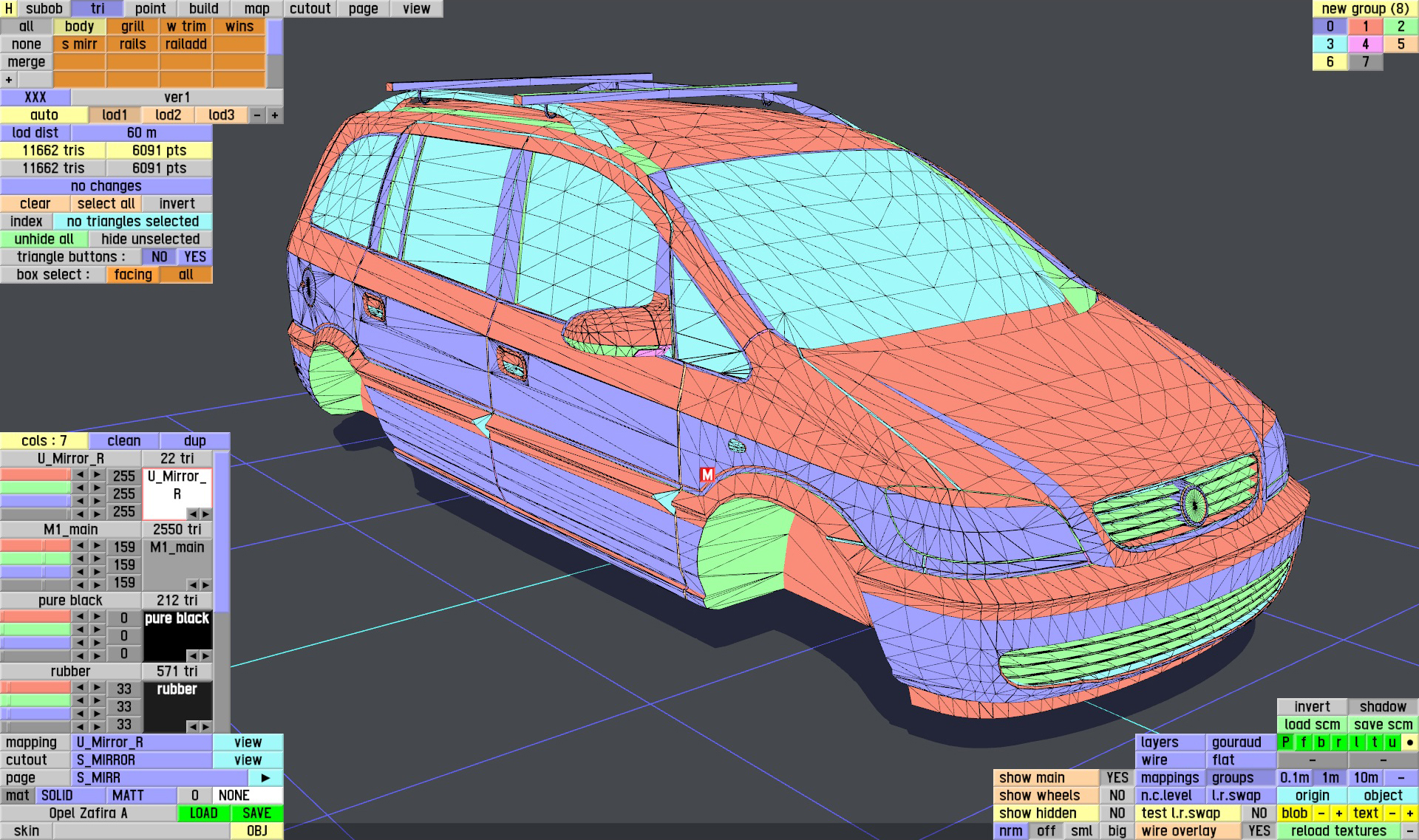Viewport: 1419px width, 840px height.
Task: Decrease text size with minus button
Action: (x=1392, y=813)
